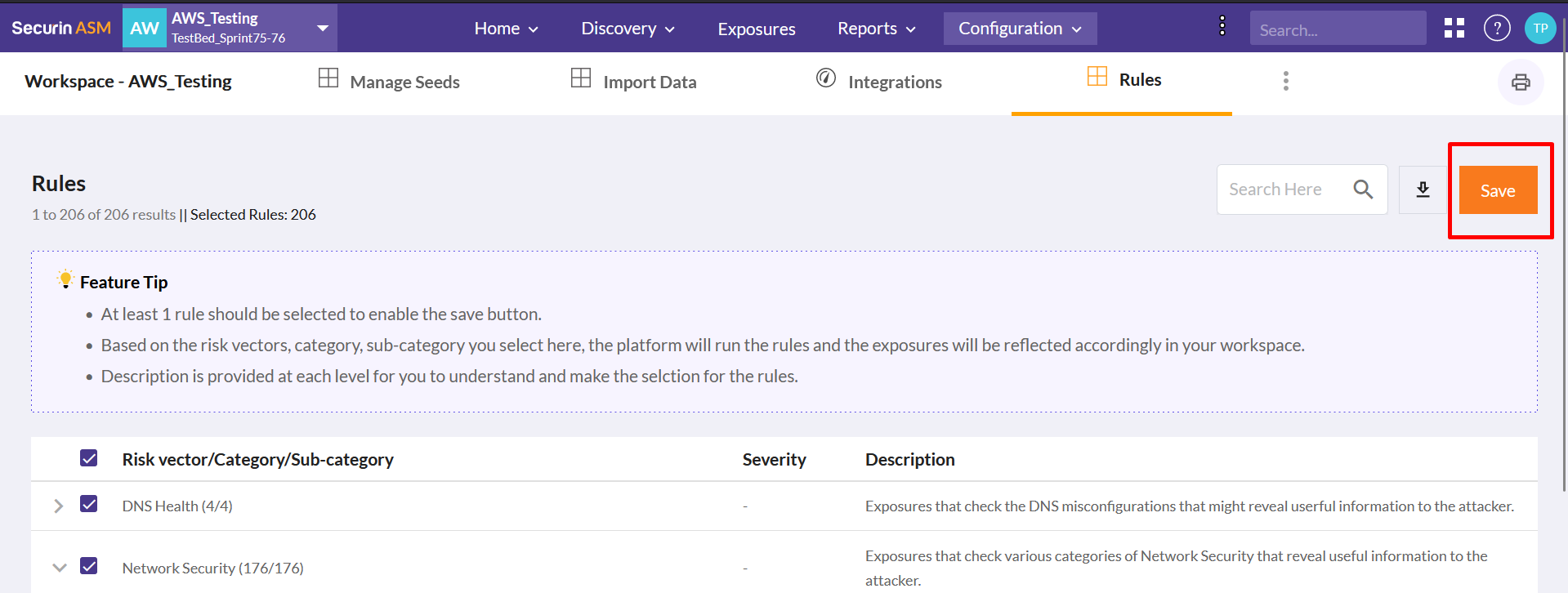1568x593 pixels.
Task: Click the Severity column header
Action: [x=774, y=460]
